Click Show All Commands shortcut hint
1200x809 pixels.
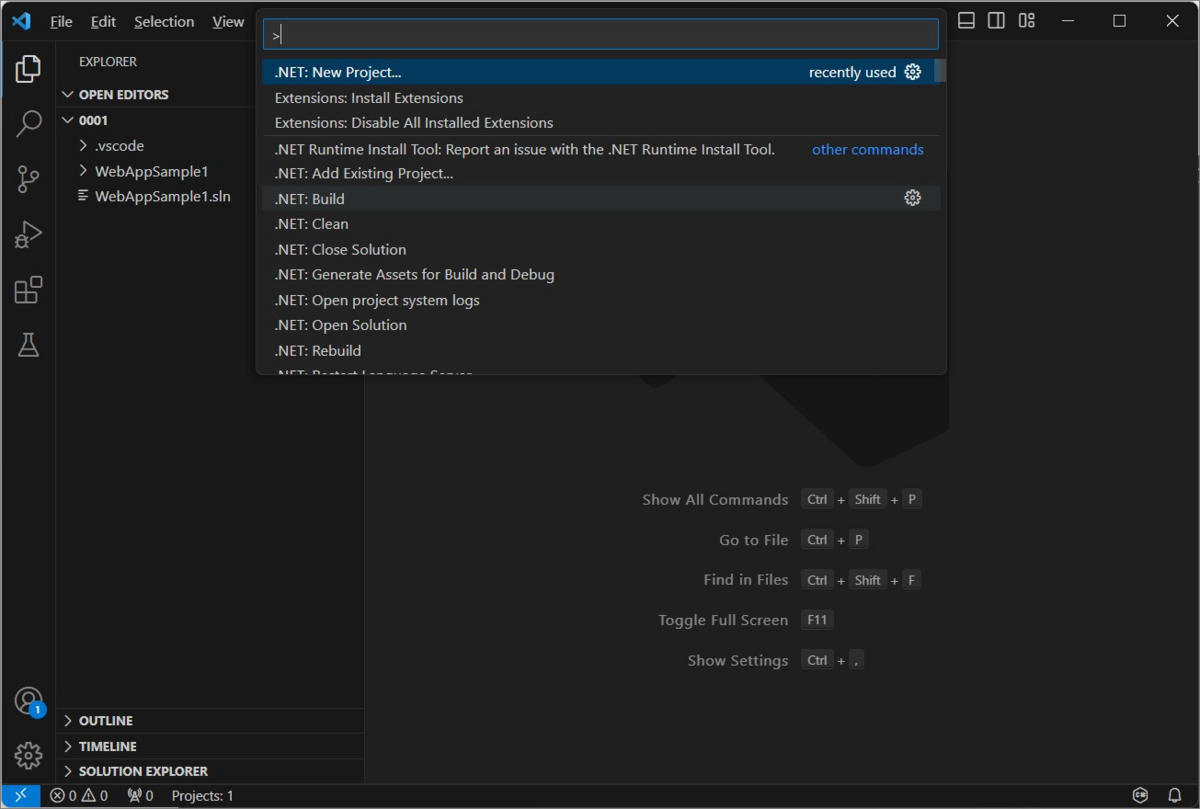[x=781, y=499]
